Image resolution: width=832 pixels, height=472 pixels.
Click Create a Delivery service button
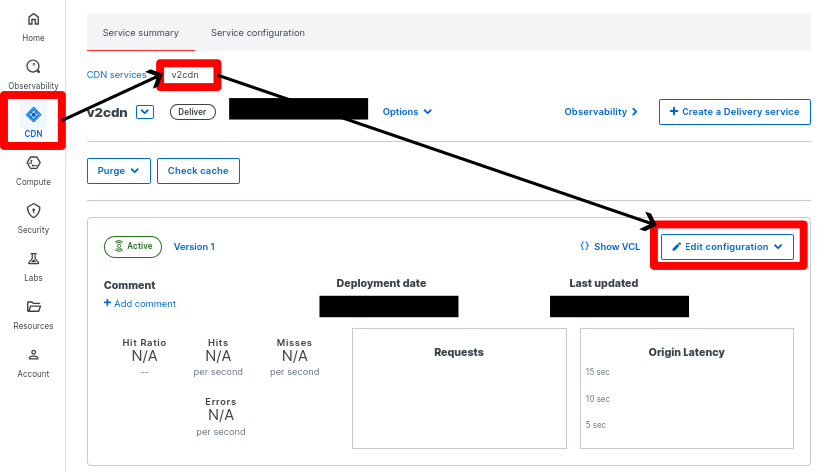pos(734,112)
